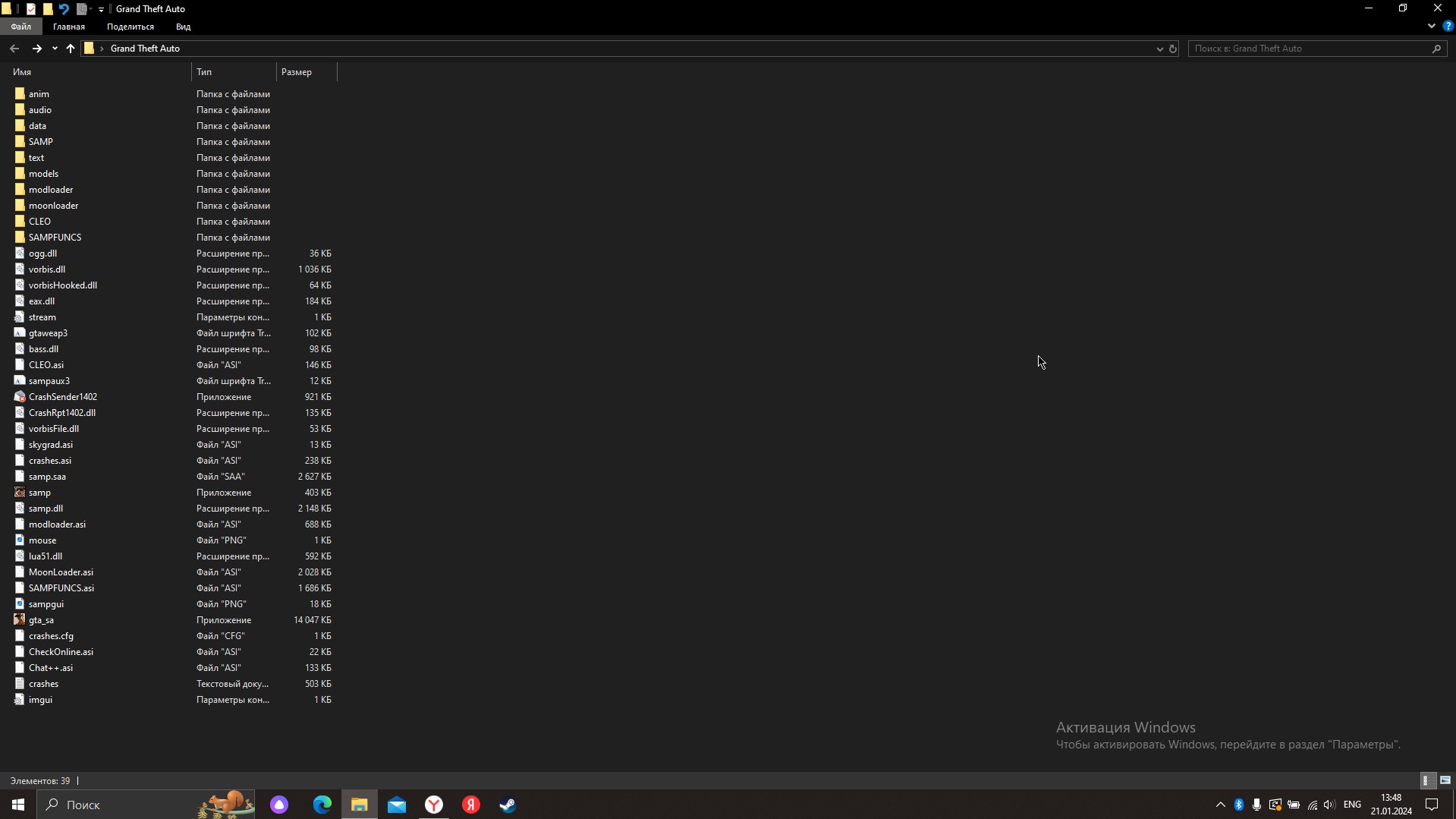Select the CrashSender1402 application icon
Screen dimensions: 1456x819
[x=20, y=397]
